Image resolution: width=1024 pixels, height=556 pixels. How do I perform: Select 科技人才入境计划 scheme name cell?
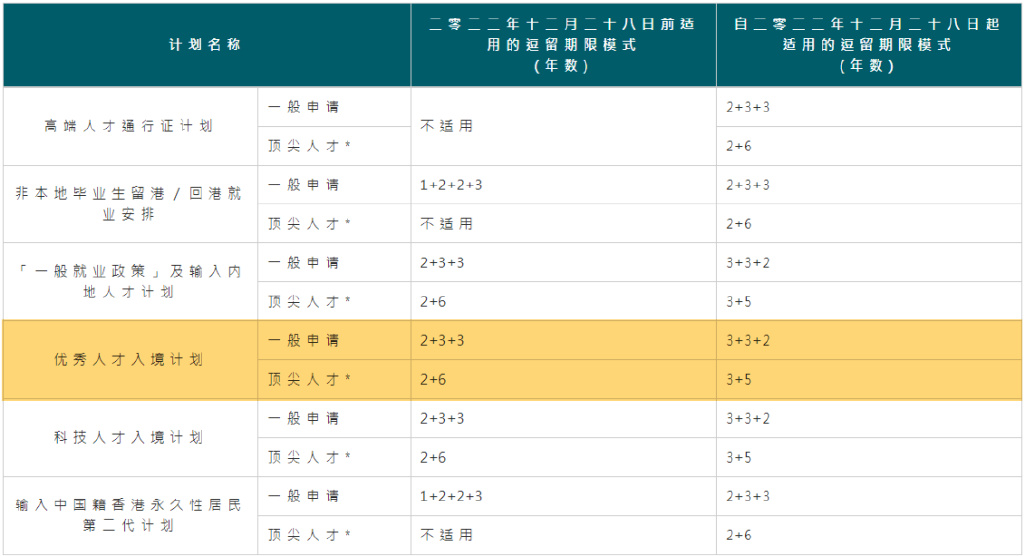tap(129, 437)
